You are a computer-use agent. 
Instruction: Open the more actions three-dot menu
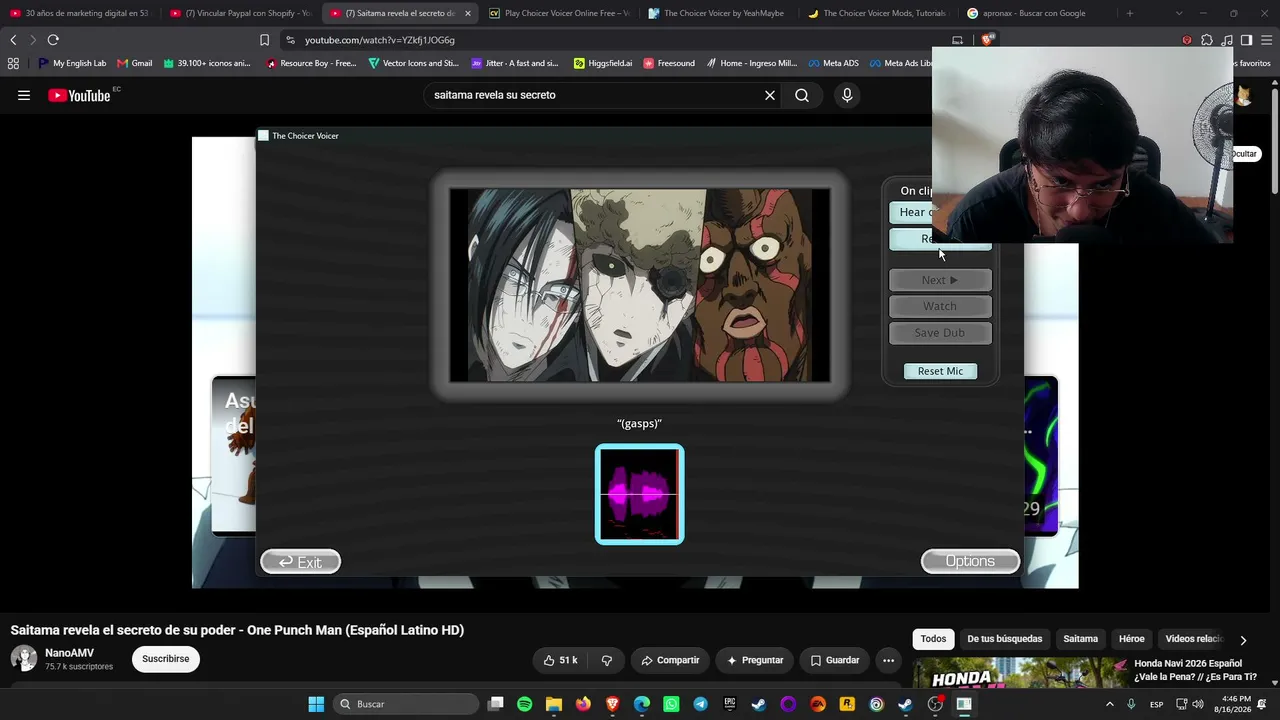coord(888,660)
